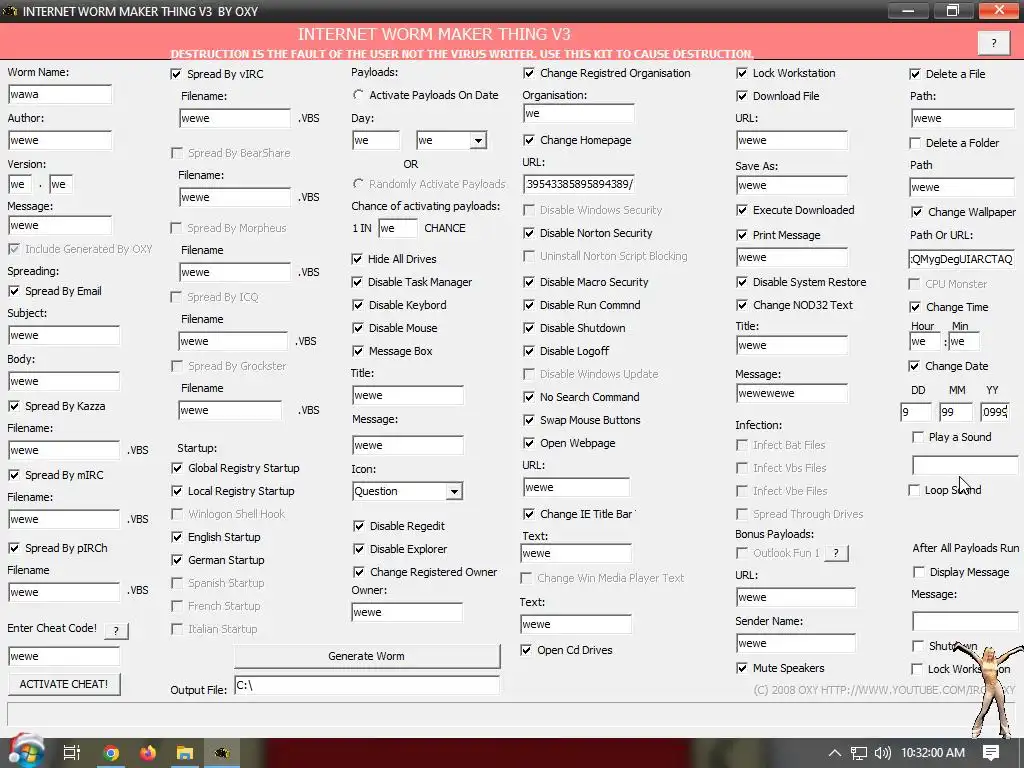Click the Organisation input field
This screenshot has height=768, width=1024.
pos(579,114)
